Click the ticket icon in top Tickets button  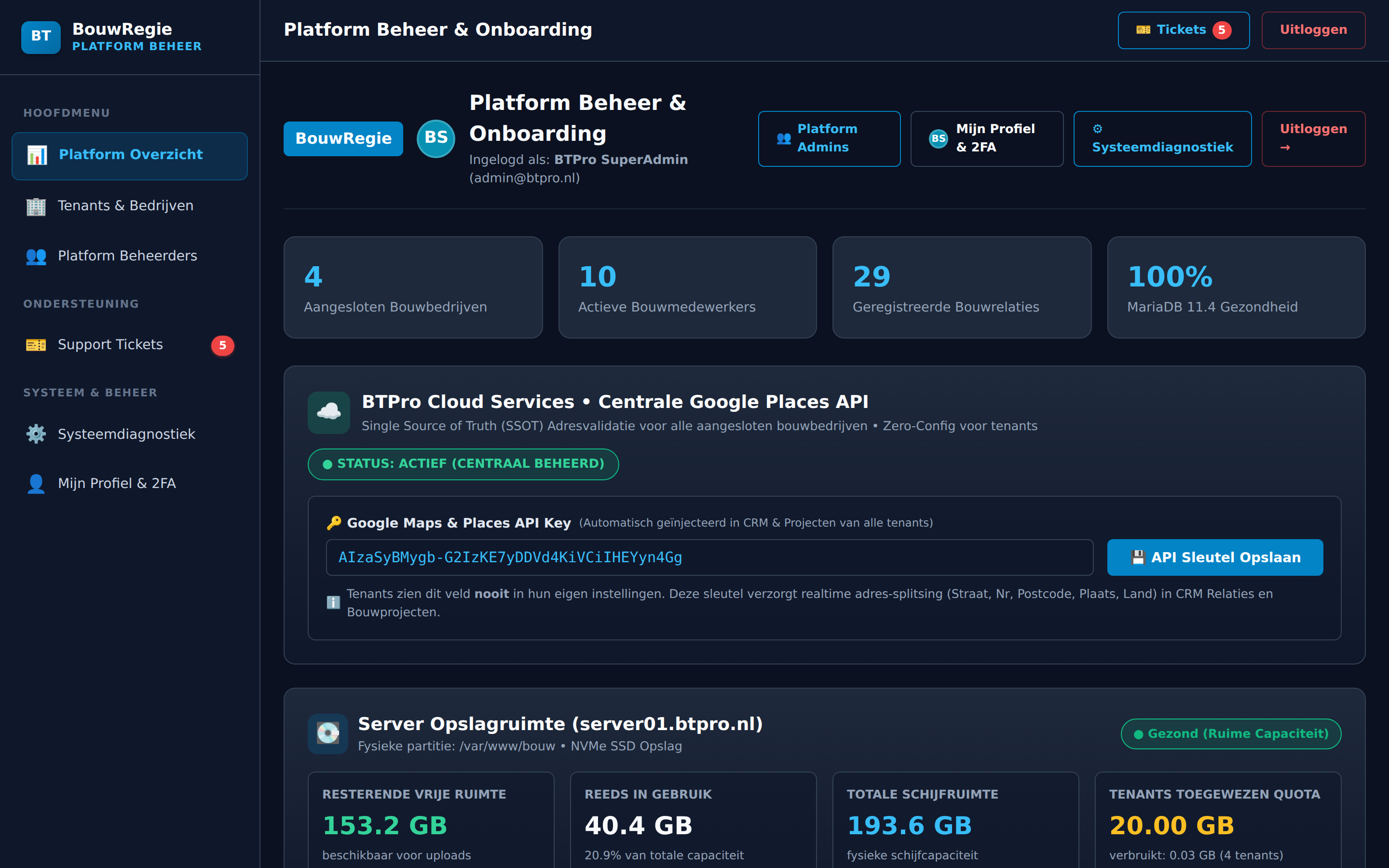click(x=1143, y=30)
